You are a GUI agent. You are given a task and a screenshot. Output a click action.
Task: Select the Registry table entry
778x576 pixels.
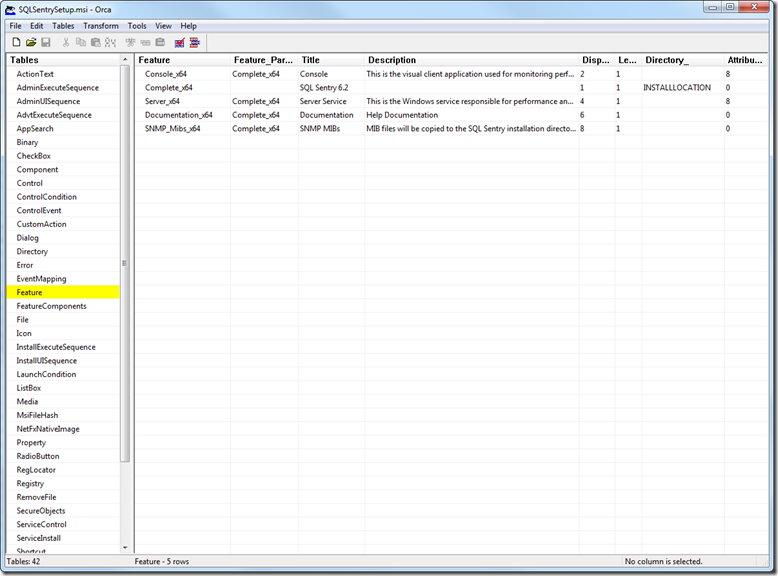(30, 484)
